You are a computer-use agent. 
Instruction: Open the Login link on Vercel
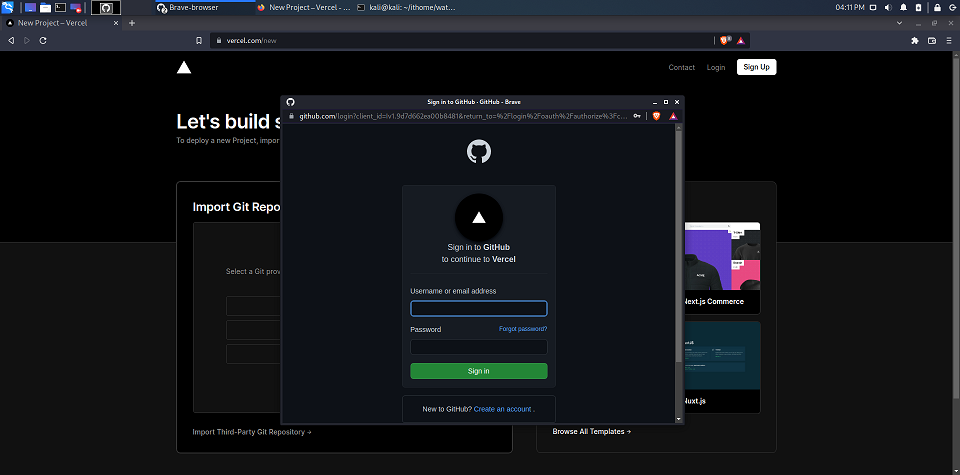716,67
